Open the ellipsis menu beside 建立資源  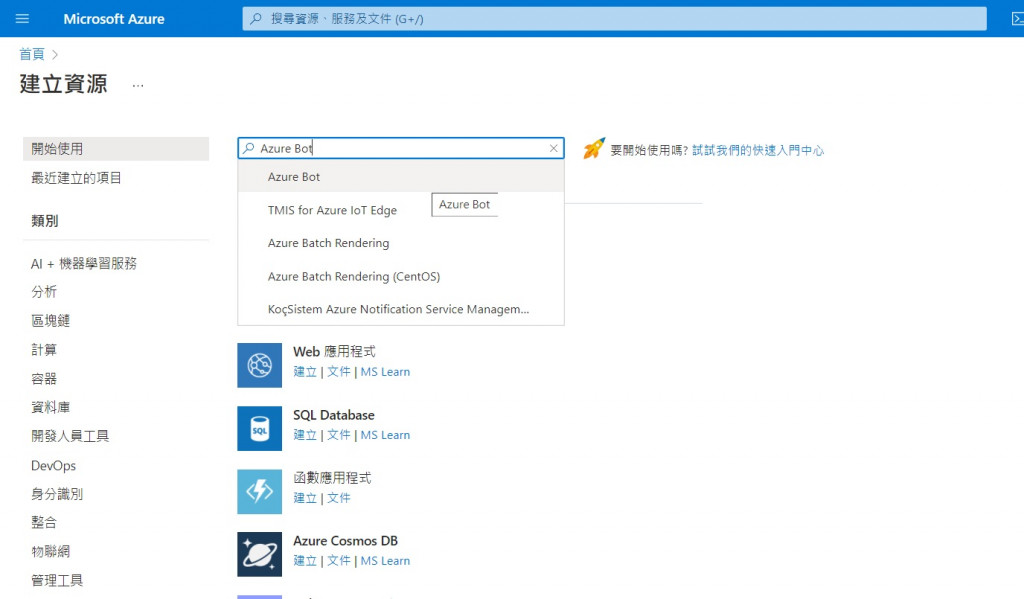138,86
